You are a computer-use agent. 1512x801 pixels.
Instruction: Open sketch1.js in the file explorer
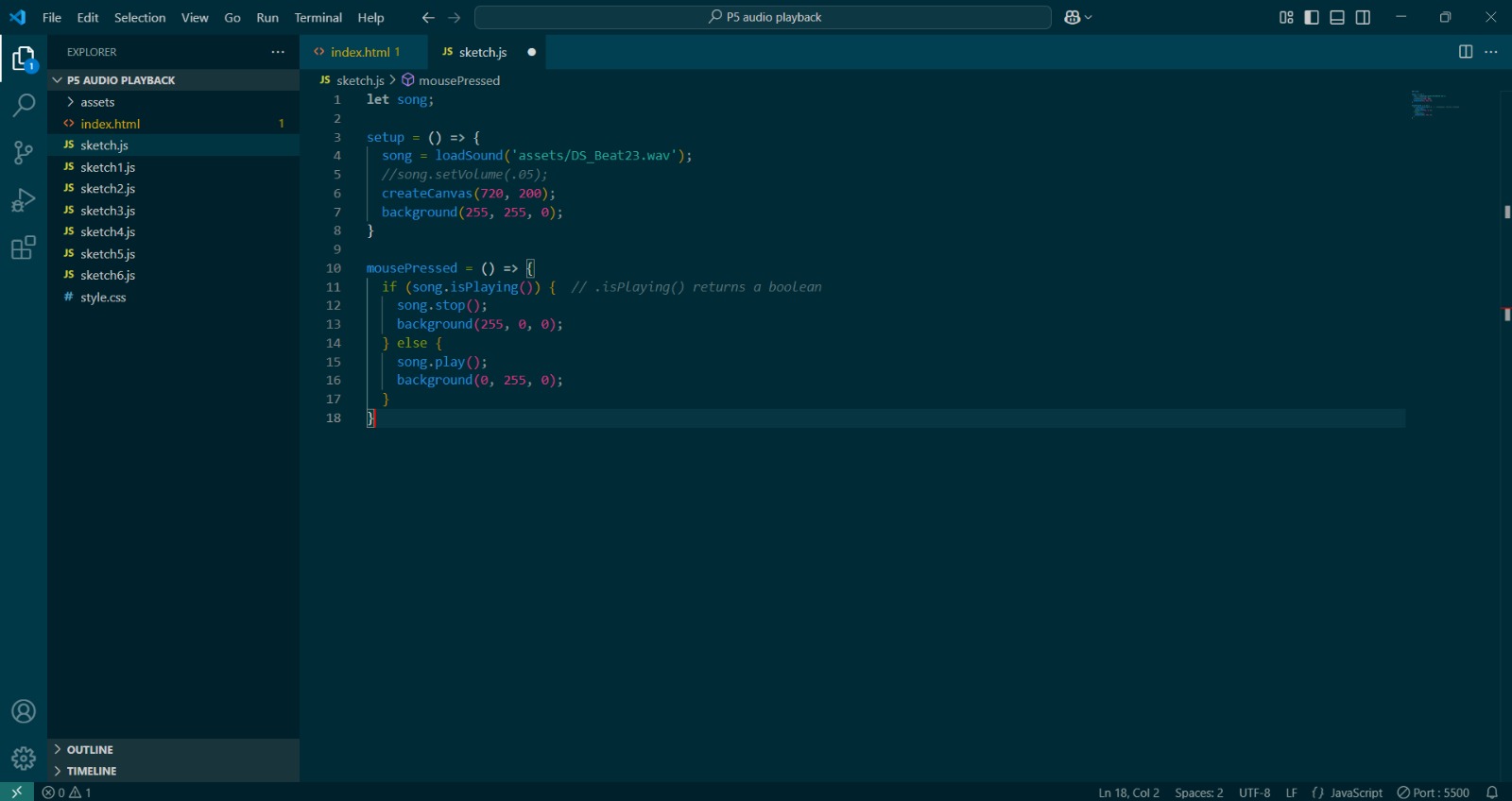point(174,167)
